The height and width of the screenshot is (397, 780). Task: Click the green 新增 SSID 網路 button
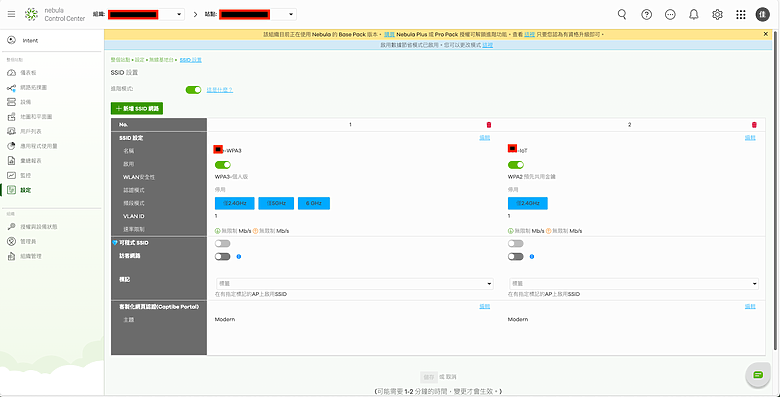[137, 108]
